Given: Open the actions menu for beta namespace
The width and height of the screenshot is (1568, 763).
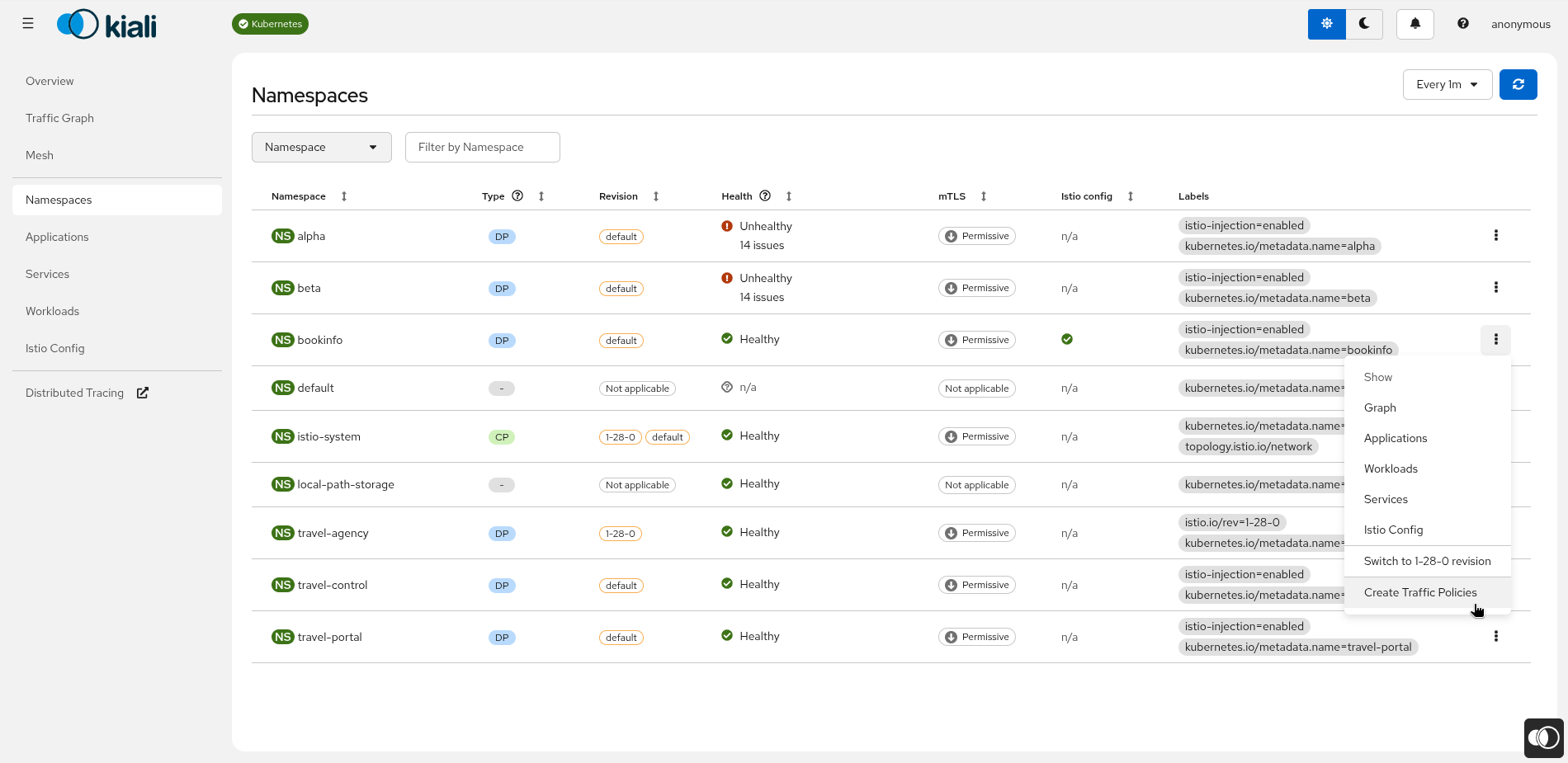Looking at the screenshot, I should (x=1496, y=287).
